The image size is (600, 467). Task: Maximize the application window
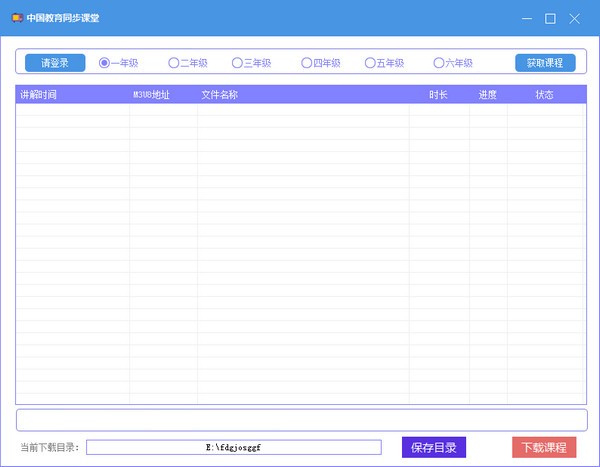coord(550,18)
